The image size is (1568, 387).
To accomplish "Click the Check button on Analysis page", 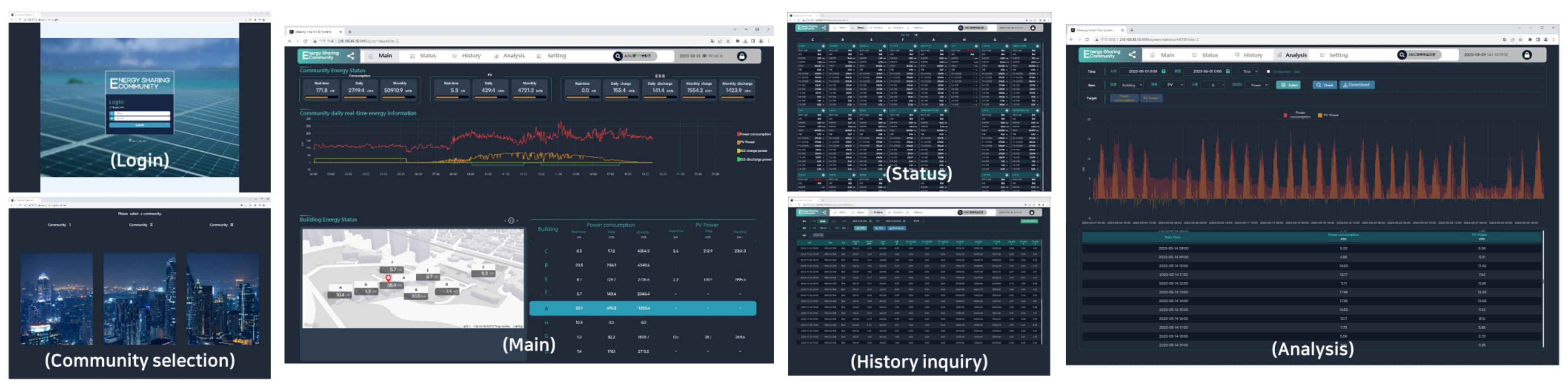I will (1325, 85).
